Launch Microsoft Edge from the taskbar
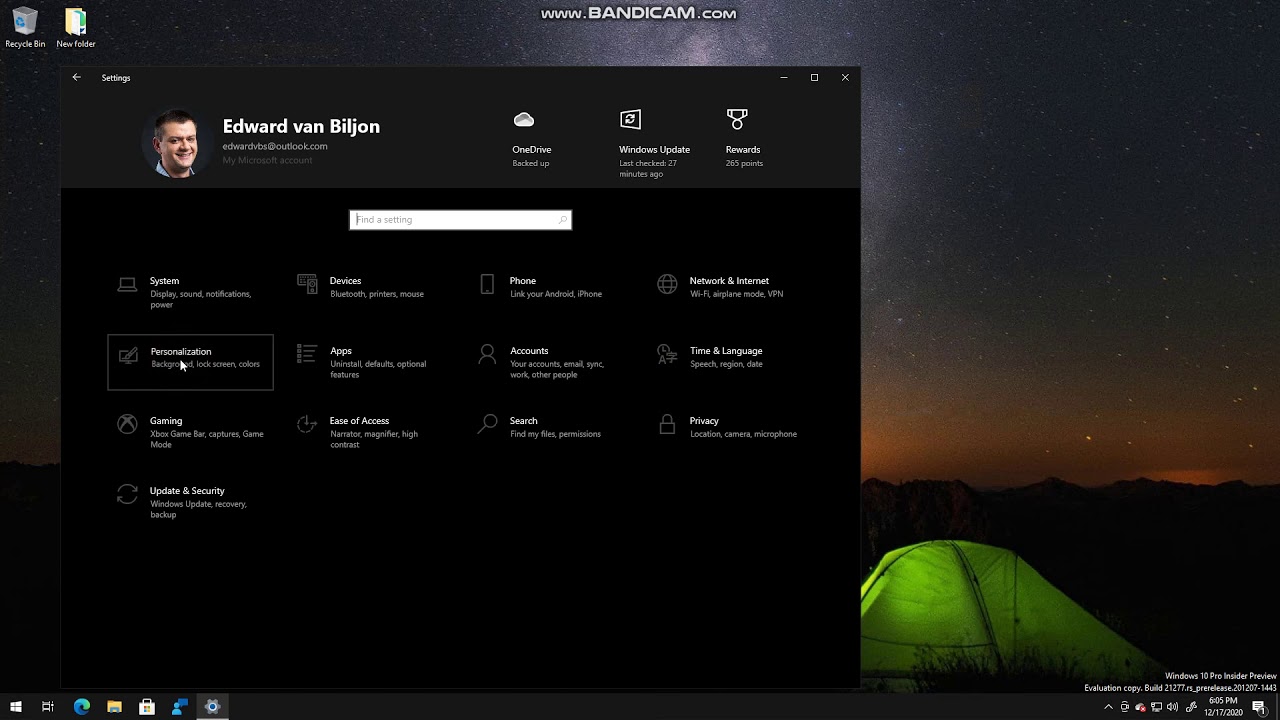Image resolution: width=1280 pixels, height=720 pixels. pos(82,707)
